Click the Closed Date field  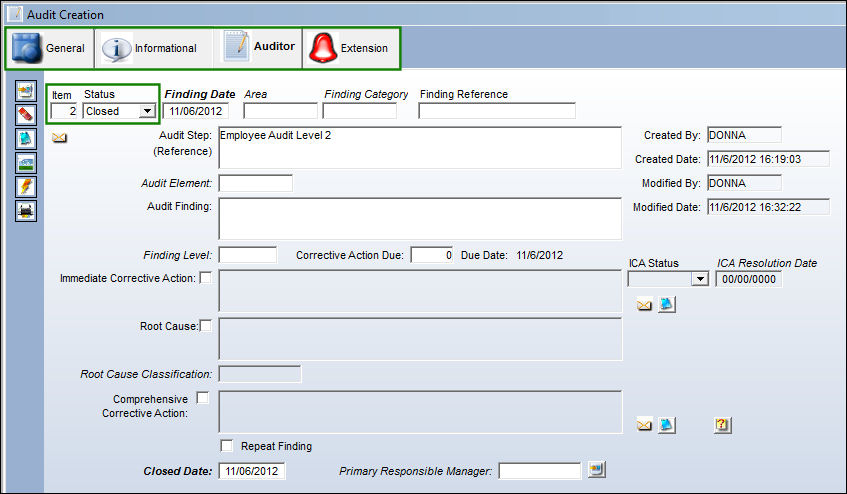click(x=252, y=471)
